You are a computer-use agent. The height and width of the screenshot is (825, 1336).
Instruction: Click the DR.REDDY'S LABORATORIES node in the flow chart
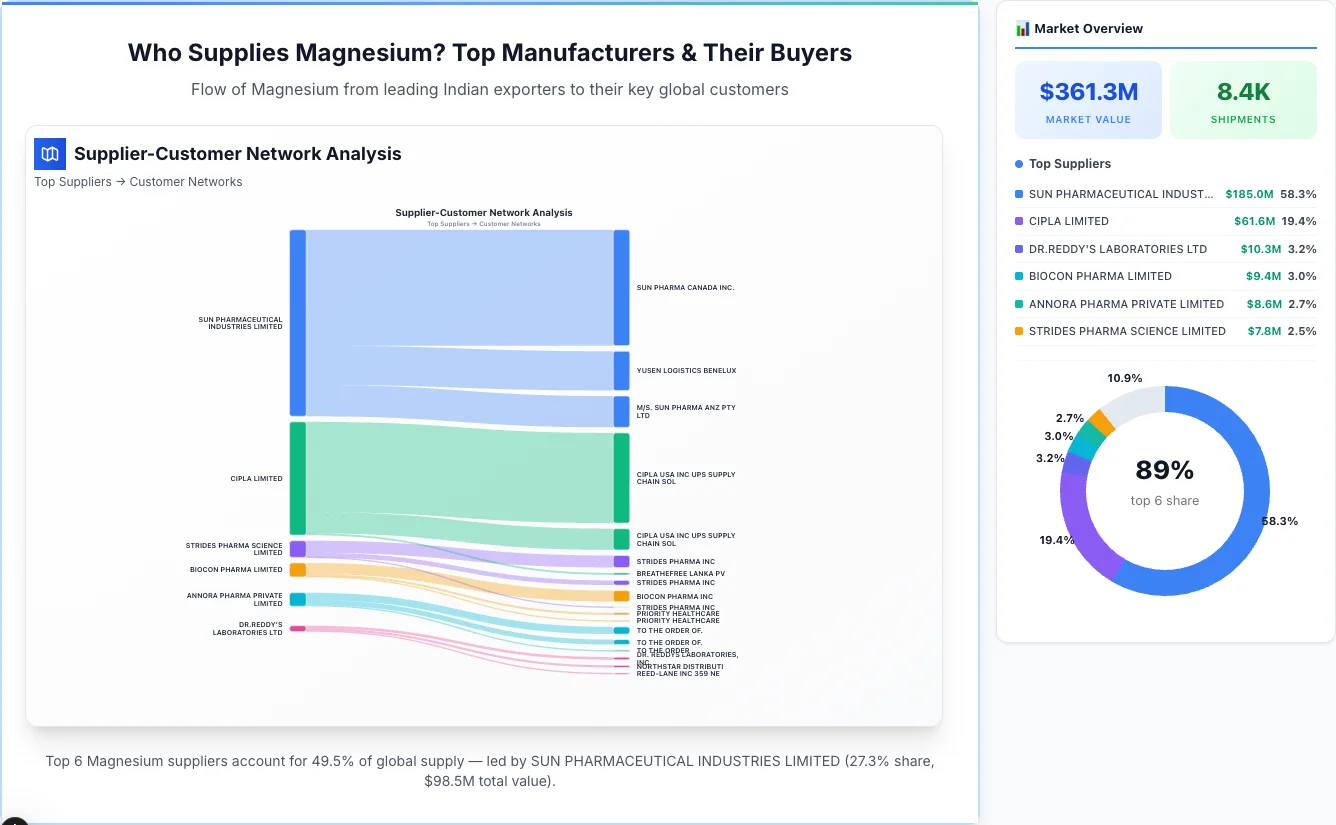pyautogui.click(x=295, y=628)
